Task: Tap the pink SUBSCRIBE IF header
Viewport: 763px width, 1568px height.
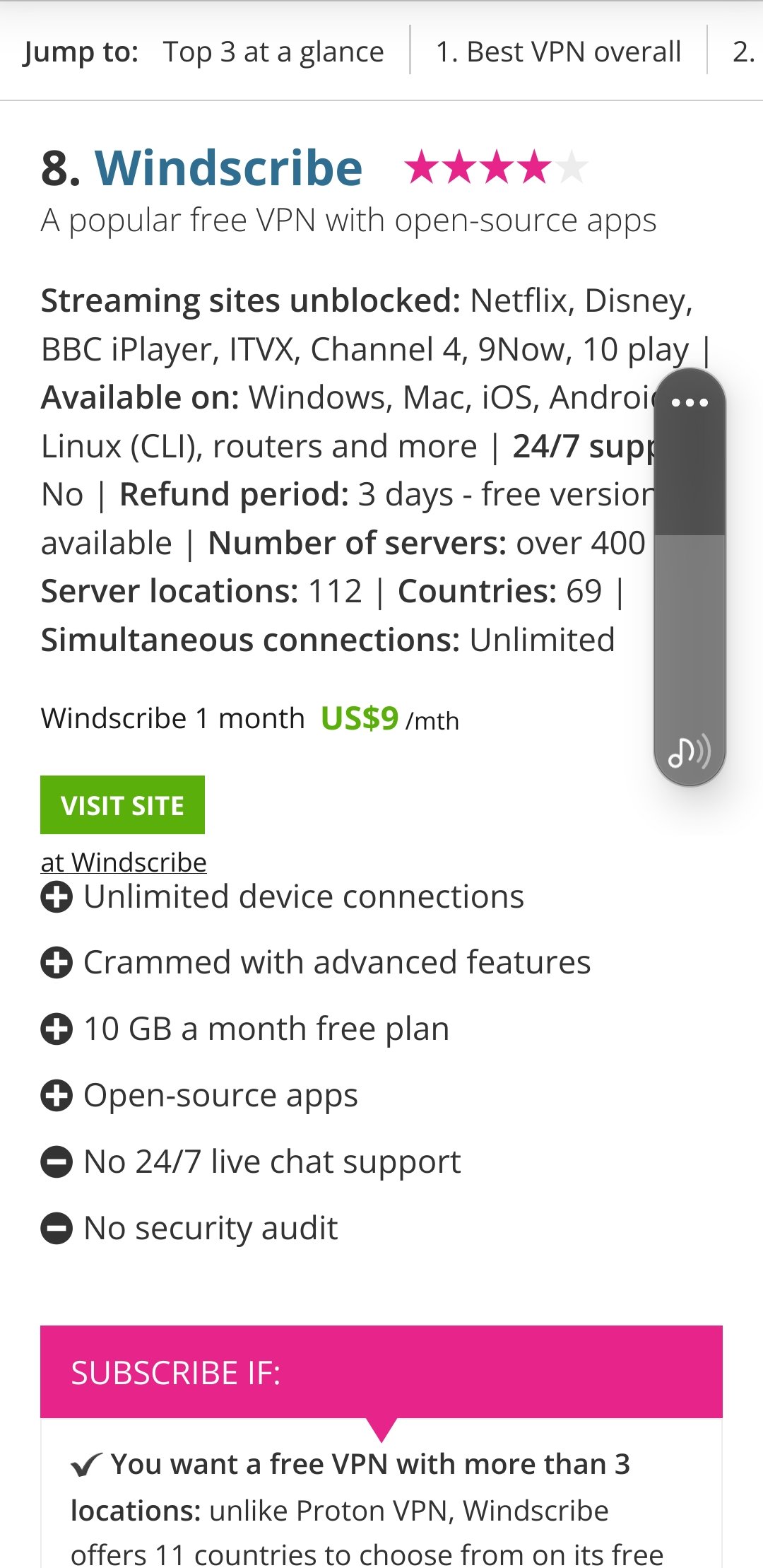Action: coord(381,1372)
